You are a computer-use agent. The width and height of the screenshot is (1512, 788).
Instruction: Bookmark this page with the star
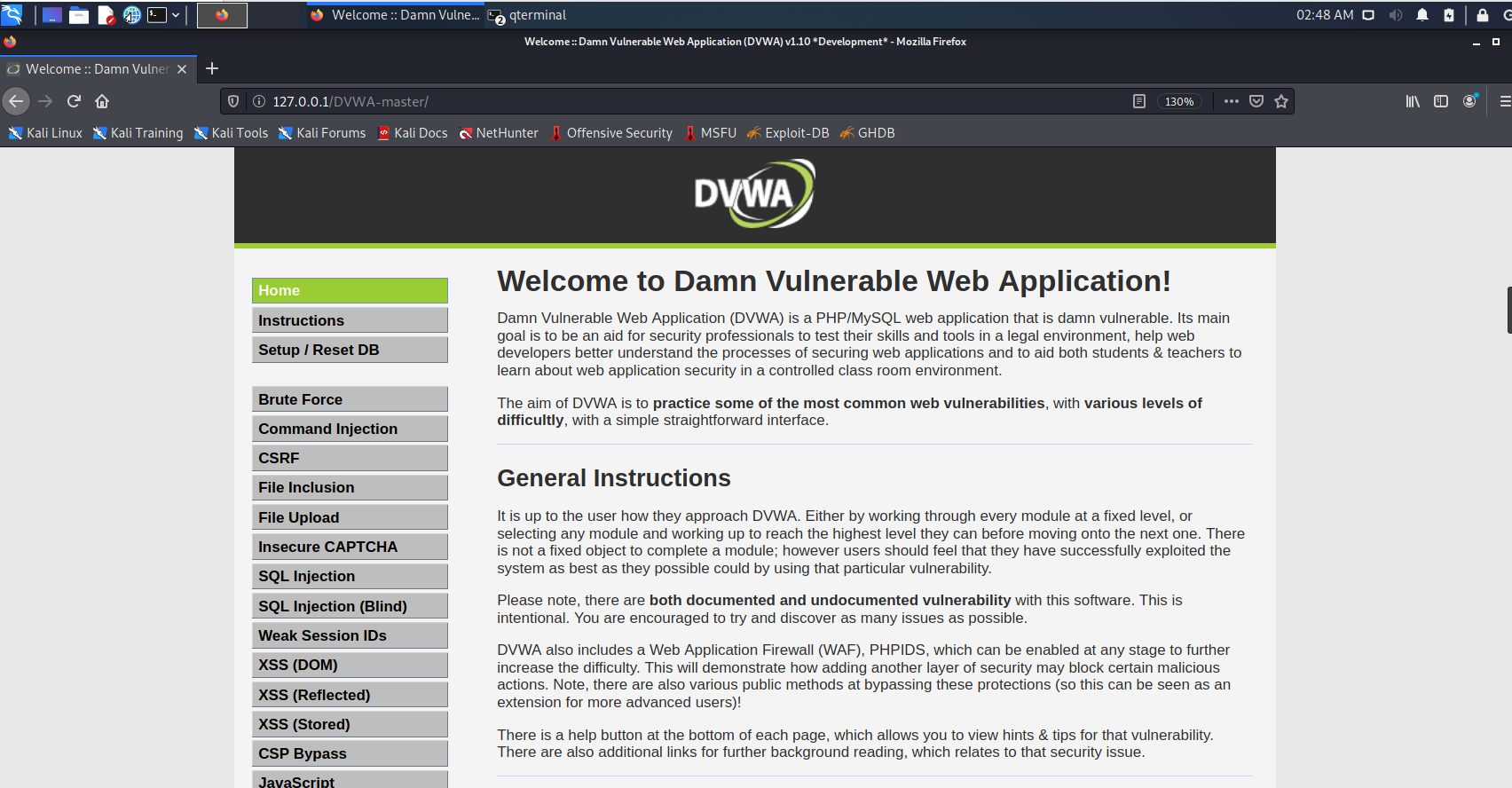point(1281,101)
